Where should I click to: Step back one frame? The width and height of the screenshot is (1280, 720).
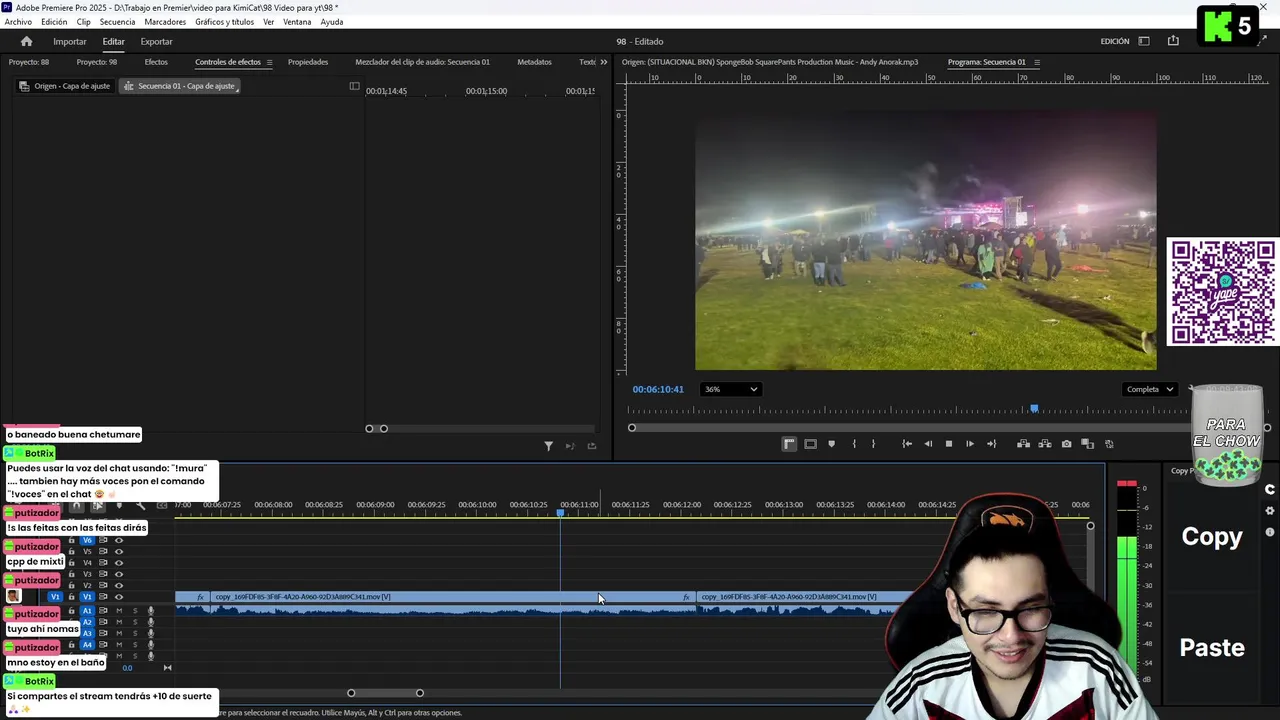coord(928,444)
